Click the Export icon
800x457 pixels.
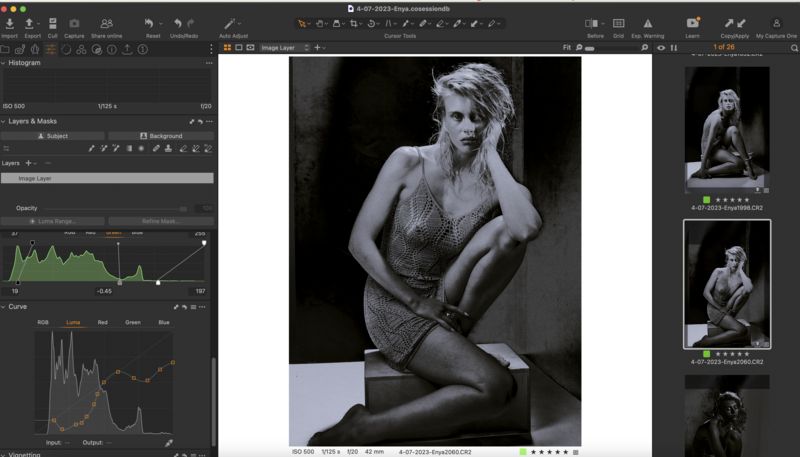pos(29,23)
